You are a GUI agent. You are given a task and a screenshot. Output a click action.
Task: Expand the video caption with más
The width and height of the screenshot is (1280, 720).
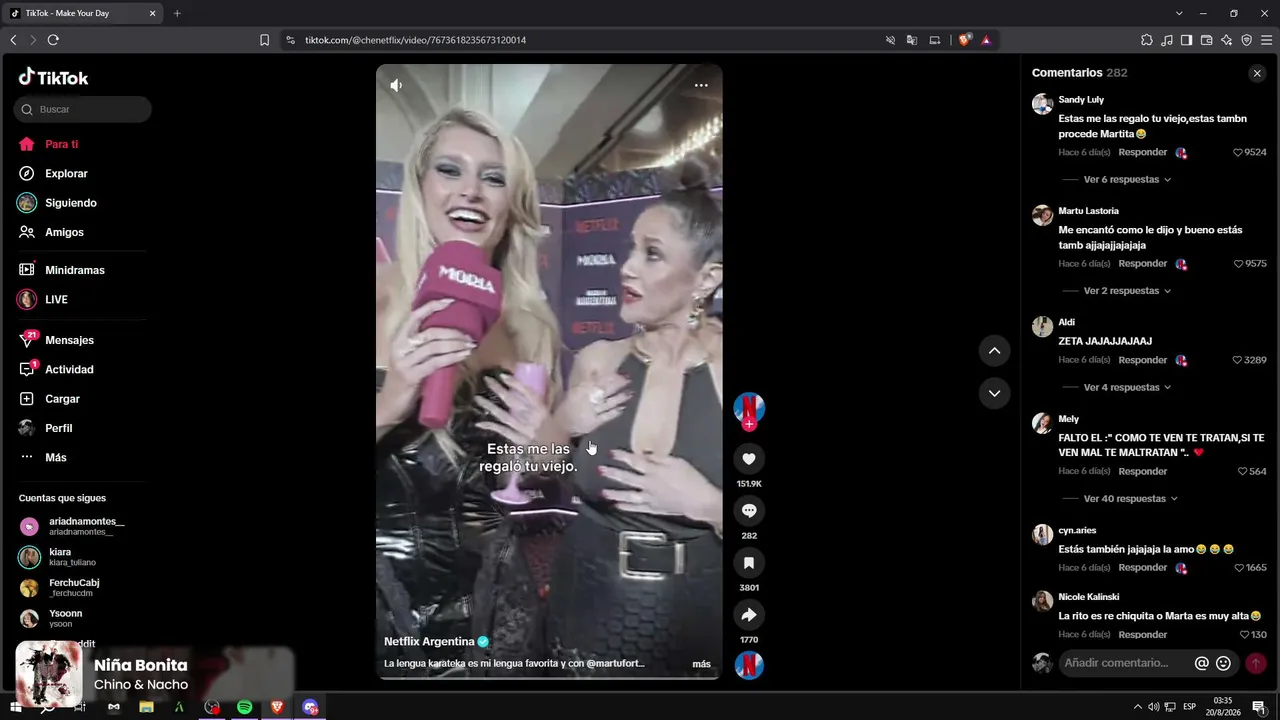tap(701, 664)
